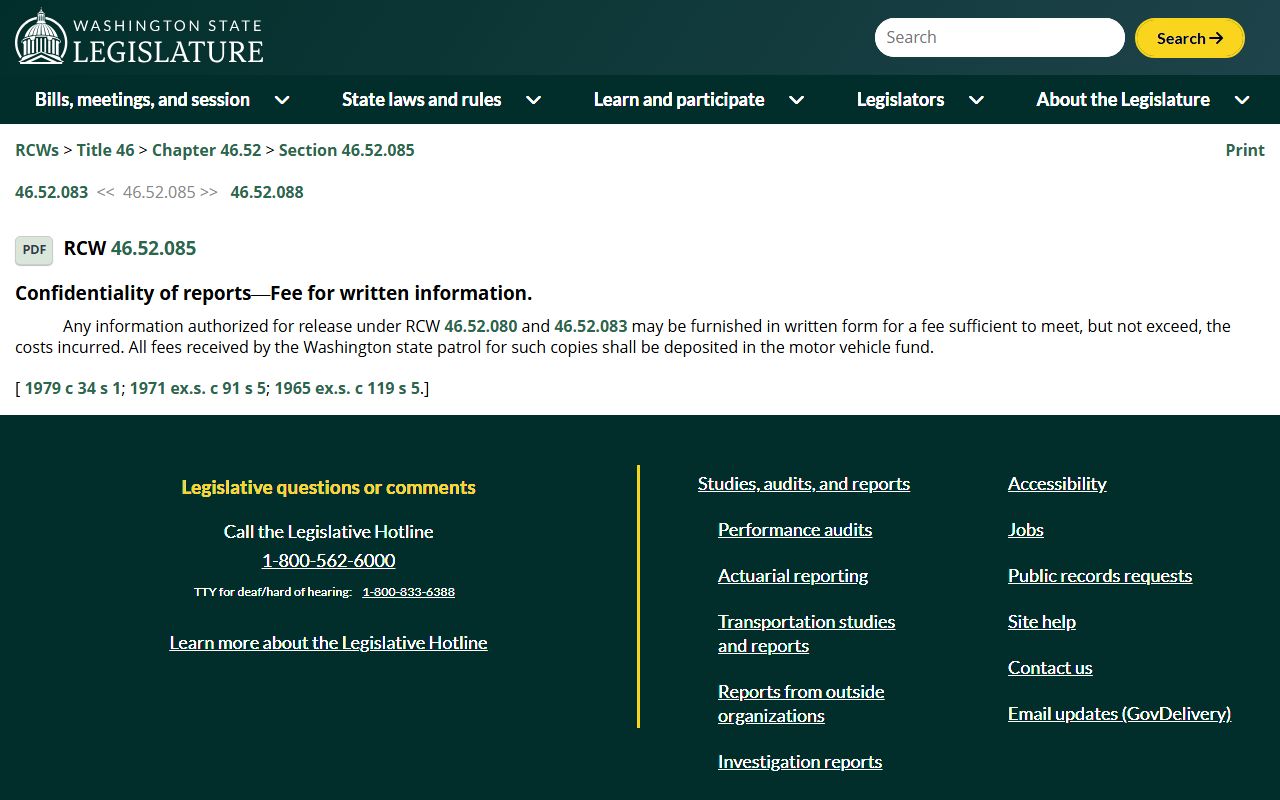The width and height of the screenshot is (1280, 800).
Task: Type in the Search input field
Action: tap(998, 38)
